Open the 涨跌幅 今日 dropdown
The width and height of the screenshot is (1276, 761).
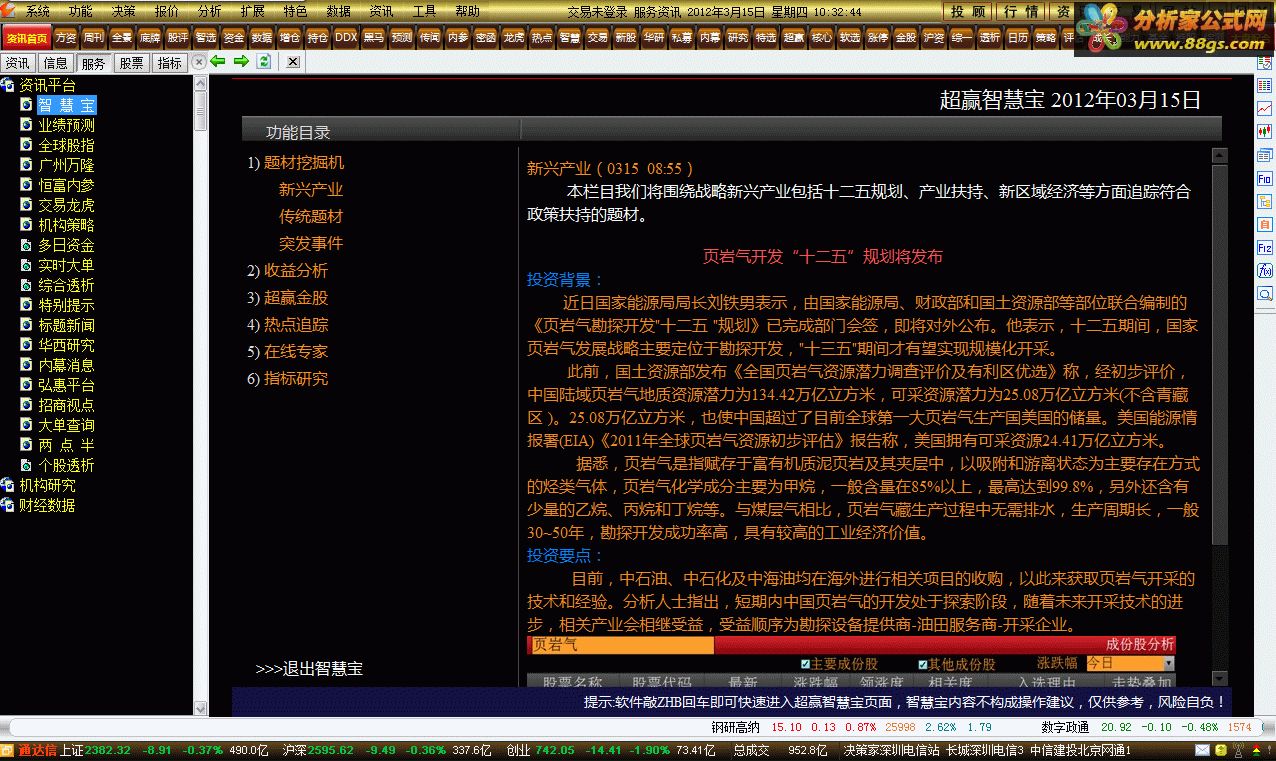pos(1130,663)
